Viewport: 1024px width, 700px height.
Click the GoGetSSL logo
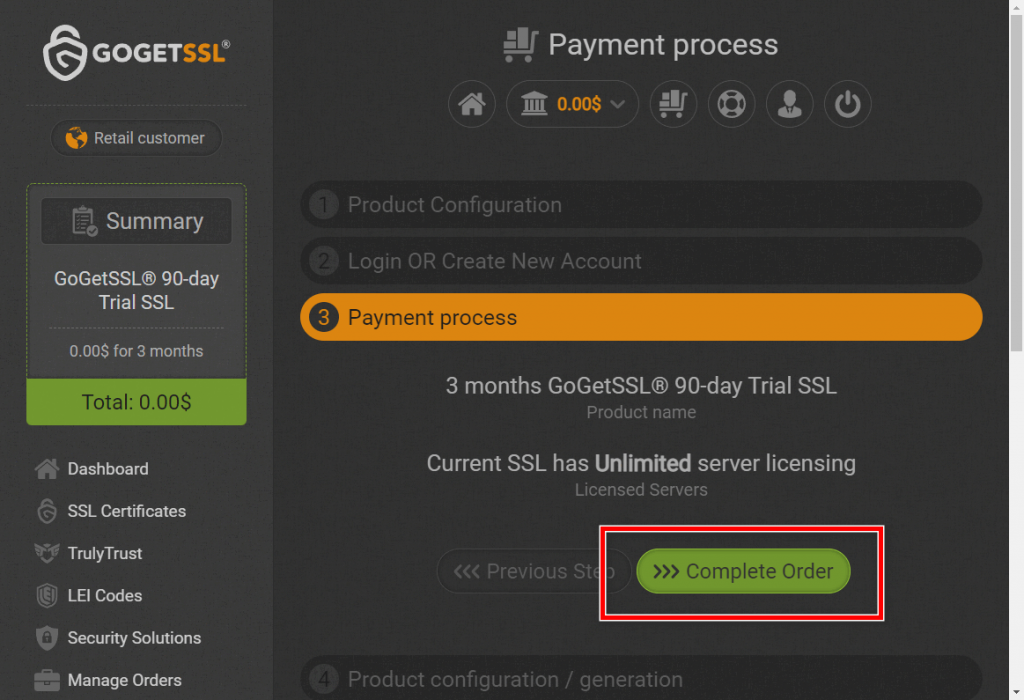click(x=136, y=52)
